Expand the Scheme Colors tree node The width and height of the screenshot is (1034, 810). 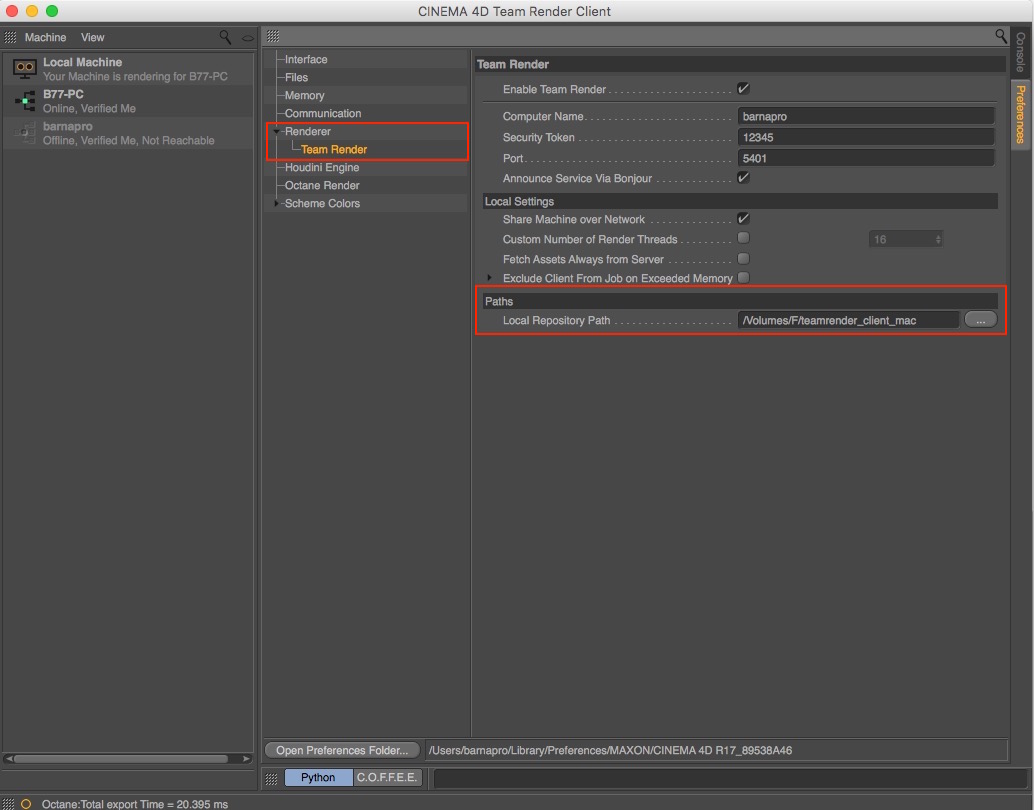point(276,203)
